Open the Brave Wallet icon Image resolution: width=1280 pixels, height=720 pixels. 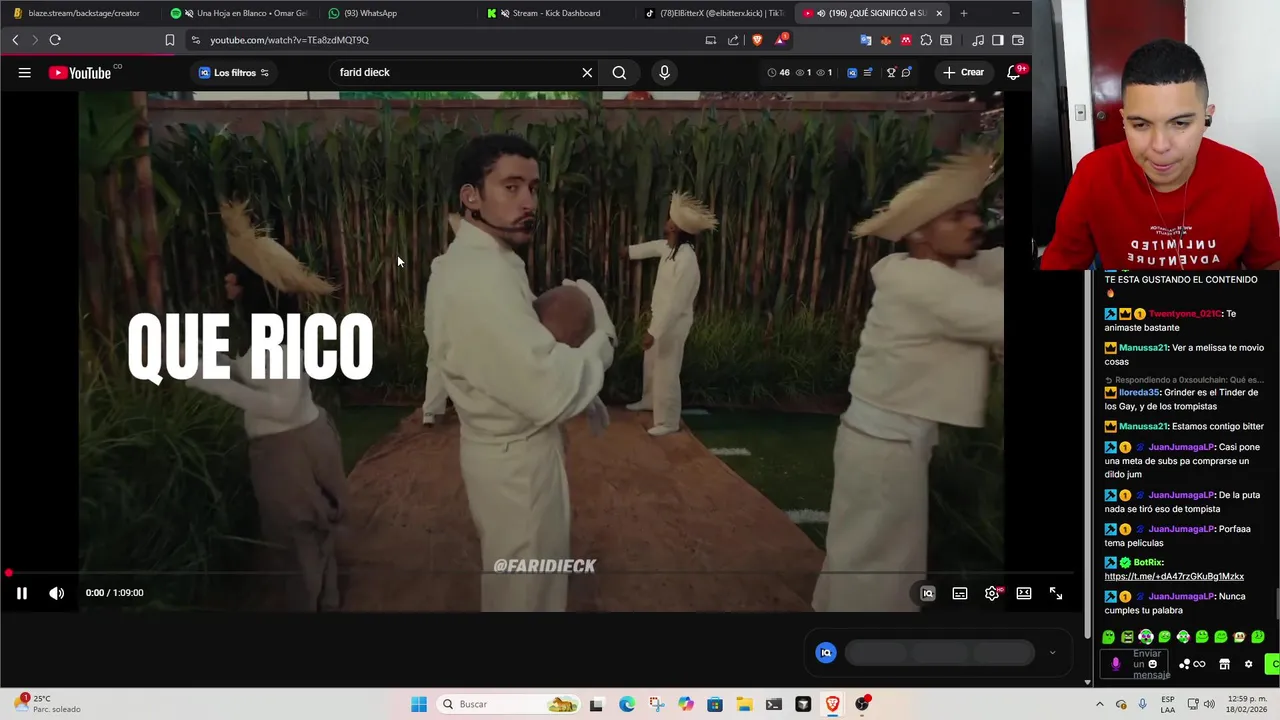[x=1018, y=40]
